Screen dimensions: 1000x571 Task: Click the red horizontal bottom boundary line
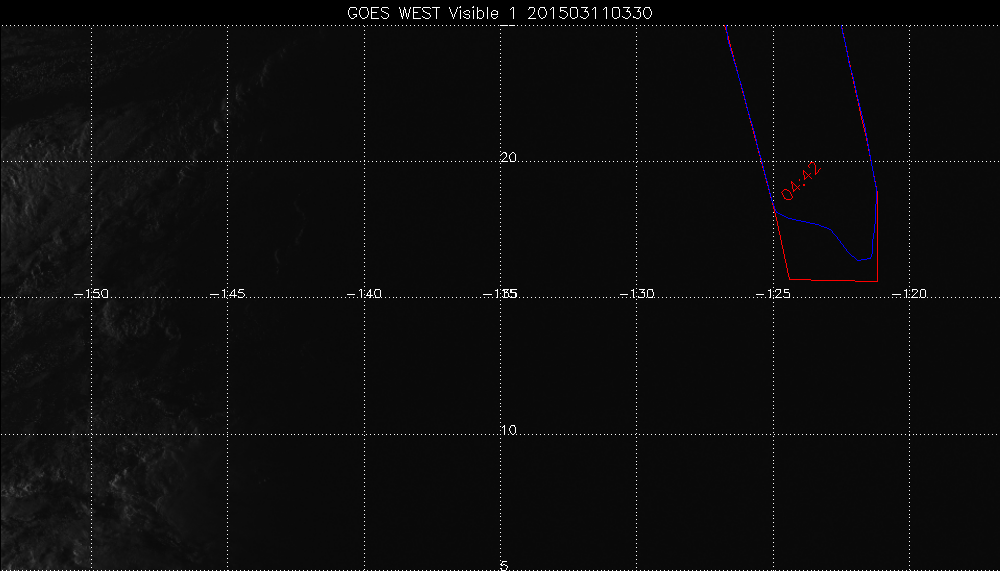834,280
